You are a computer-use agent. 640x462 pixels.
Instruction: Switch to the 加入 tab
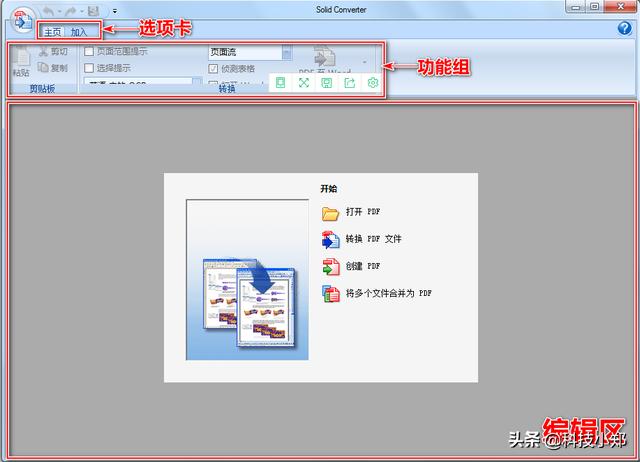(x=79, y=32)
